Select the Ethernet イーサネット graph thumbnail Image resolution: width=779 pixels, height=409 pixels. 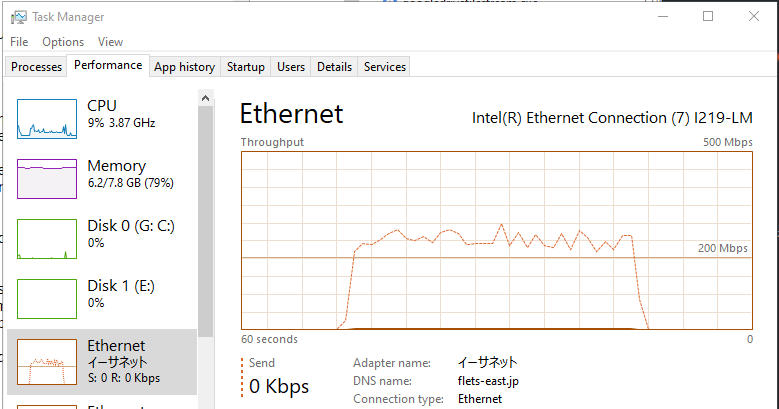point(47,361)
